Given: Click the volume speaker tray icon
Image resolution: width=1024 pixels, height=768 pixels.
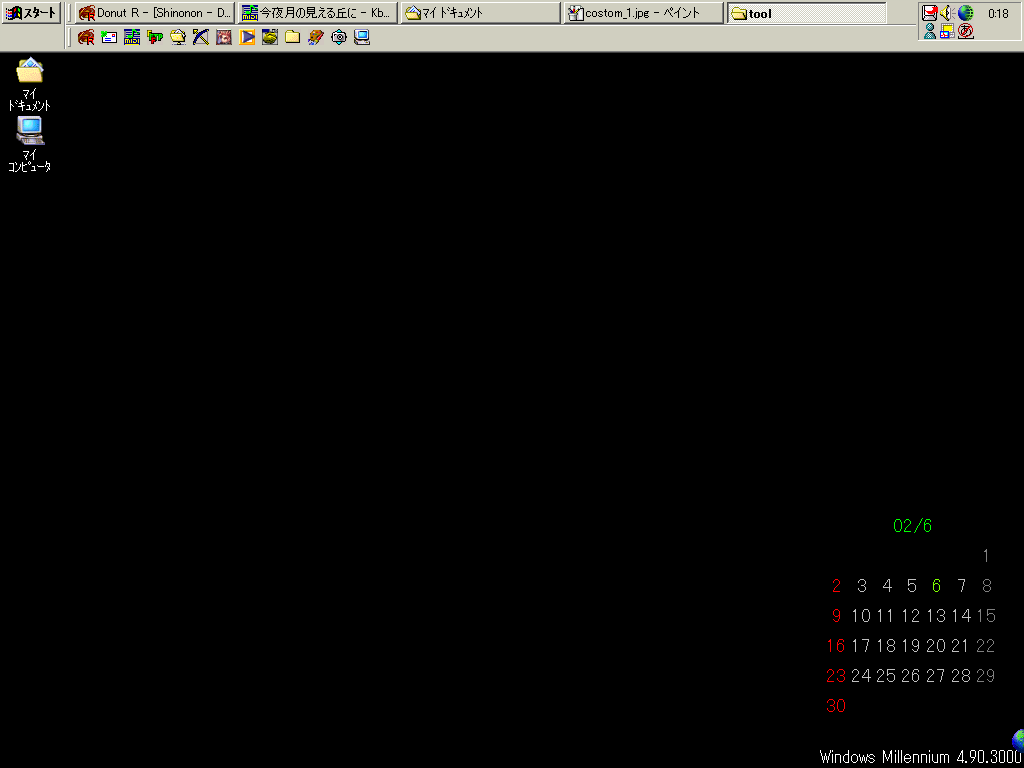Looking at the screenshot, I should click(x=947, y=13).
